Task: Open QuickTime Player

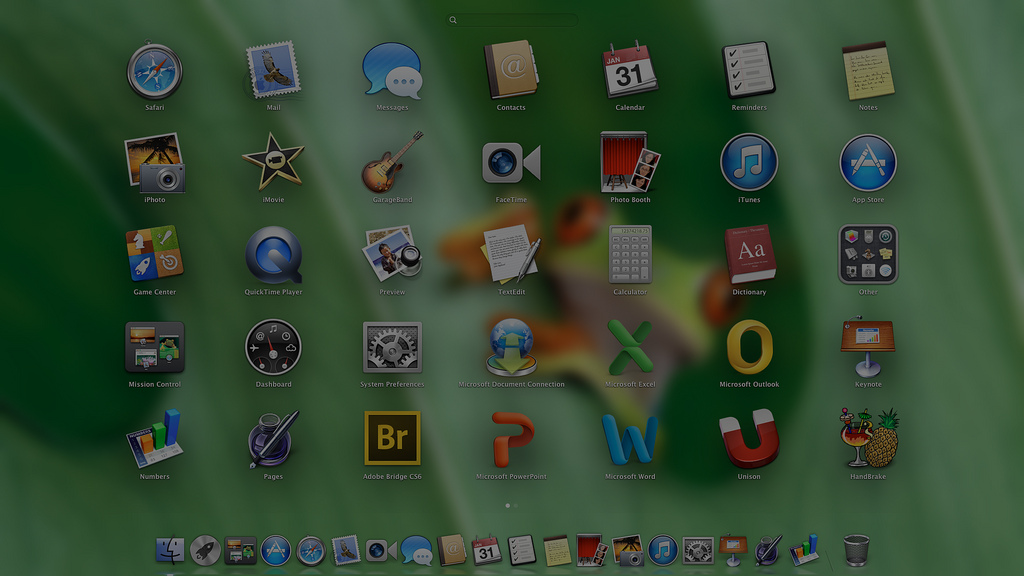Action: tap(274, 255)
